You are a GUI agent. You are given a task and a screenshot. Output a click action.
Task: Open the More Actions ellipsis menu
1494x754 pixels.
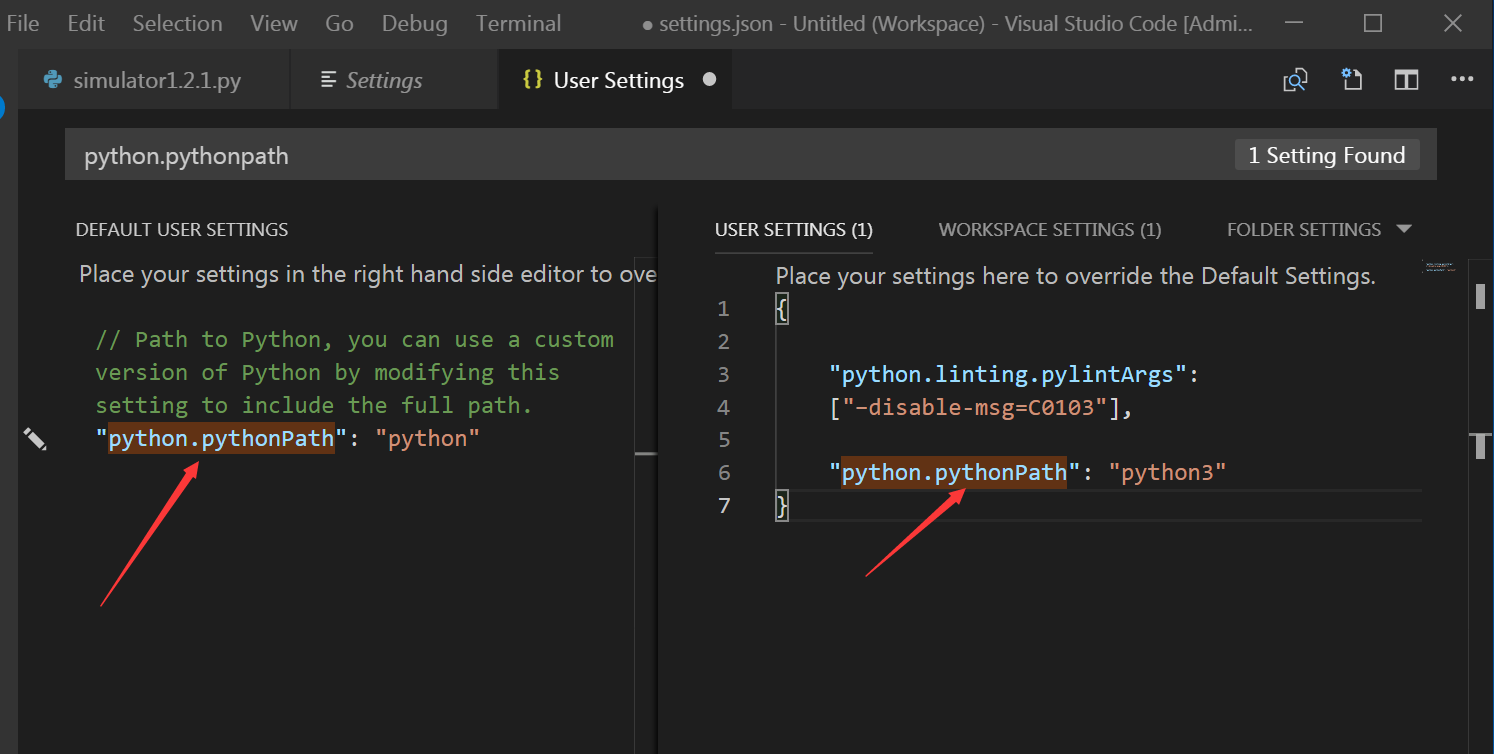click(x=1463, y=79)
